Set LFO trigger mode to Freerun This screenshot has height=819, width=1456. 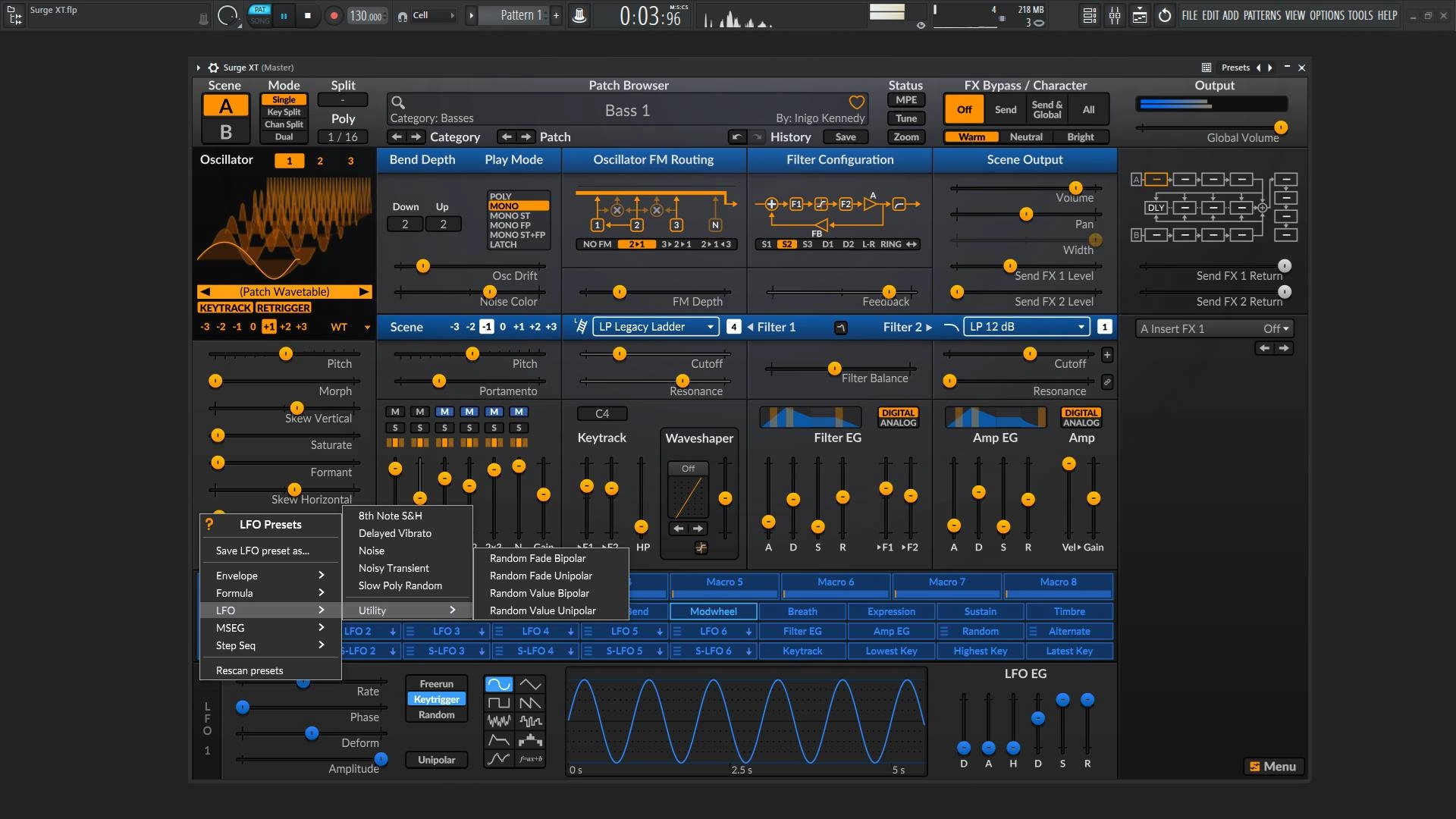[437, 684]
